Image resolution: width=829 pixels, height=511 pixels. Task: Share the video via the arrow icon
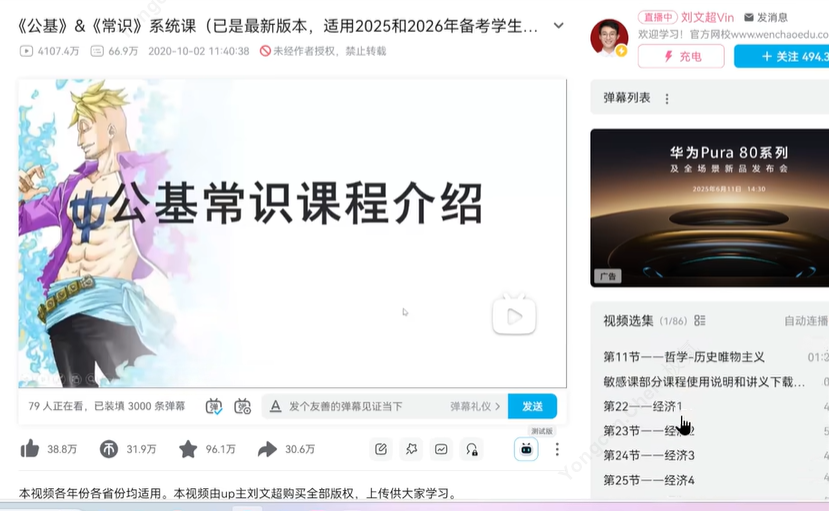[x=267, y=449]
